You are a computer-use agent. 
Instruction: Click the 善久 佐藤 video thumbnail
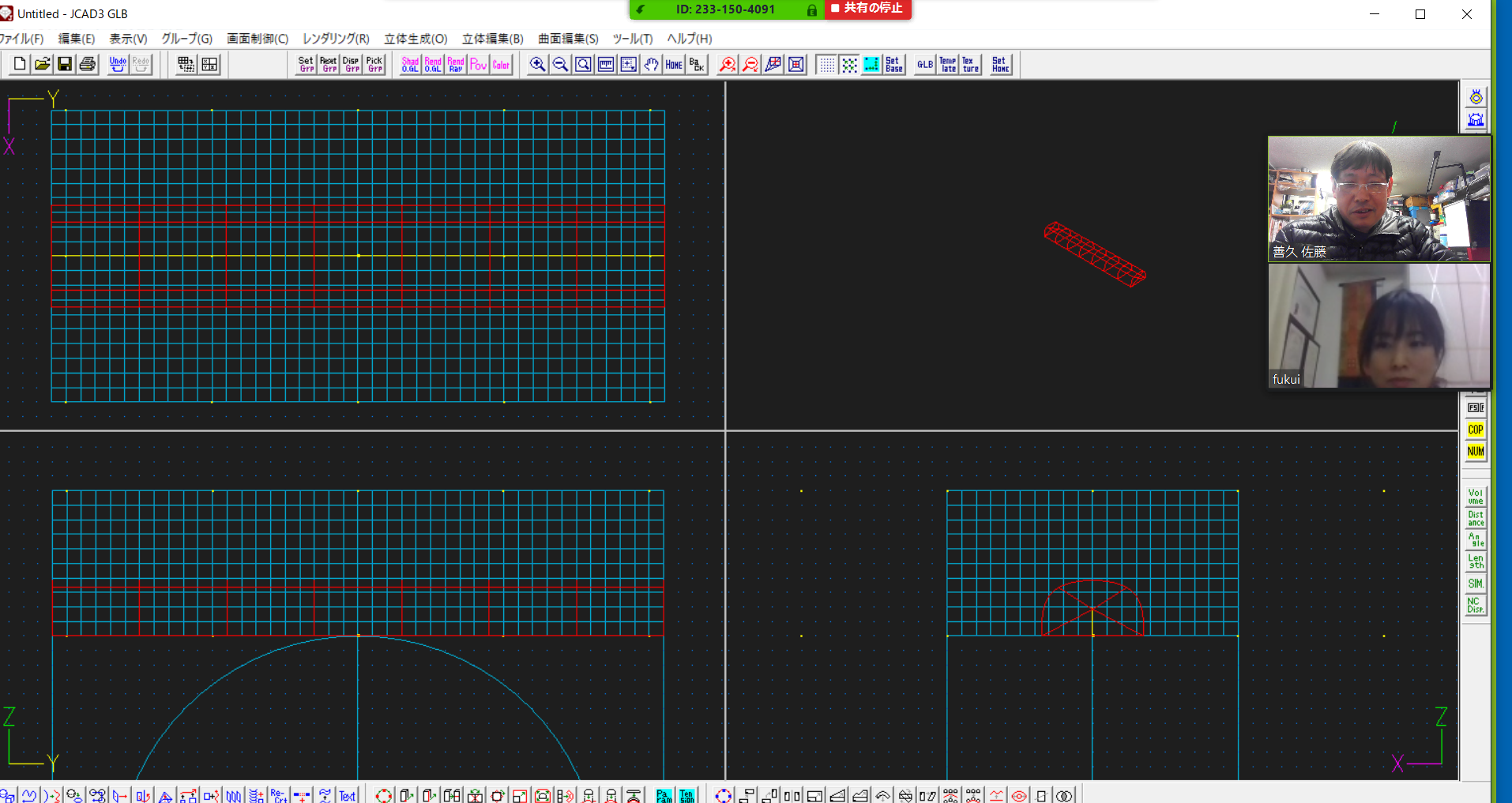1378,199
